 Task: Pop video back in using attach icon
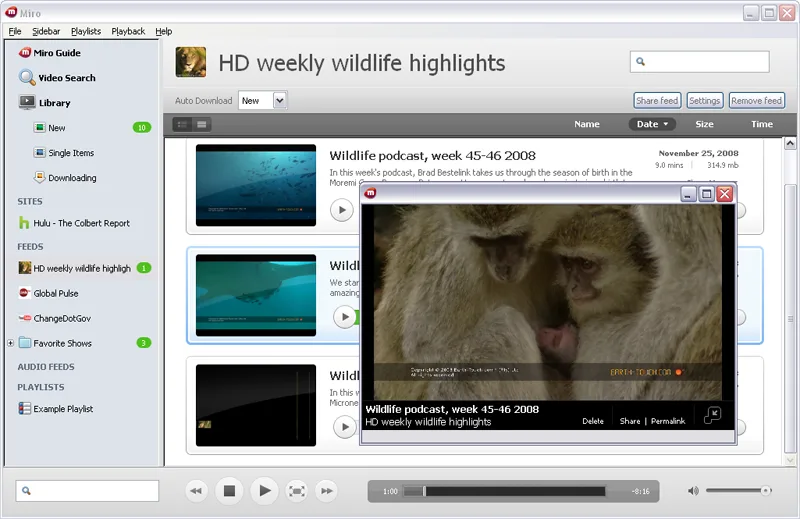(712, 415)
